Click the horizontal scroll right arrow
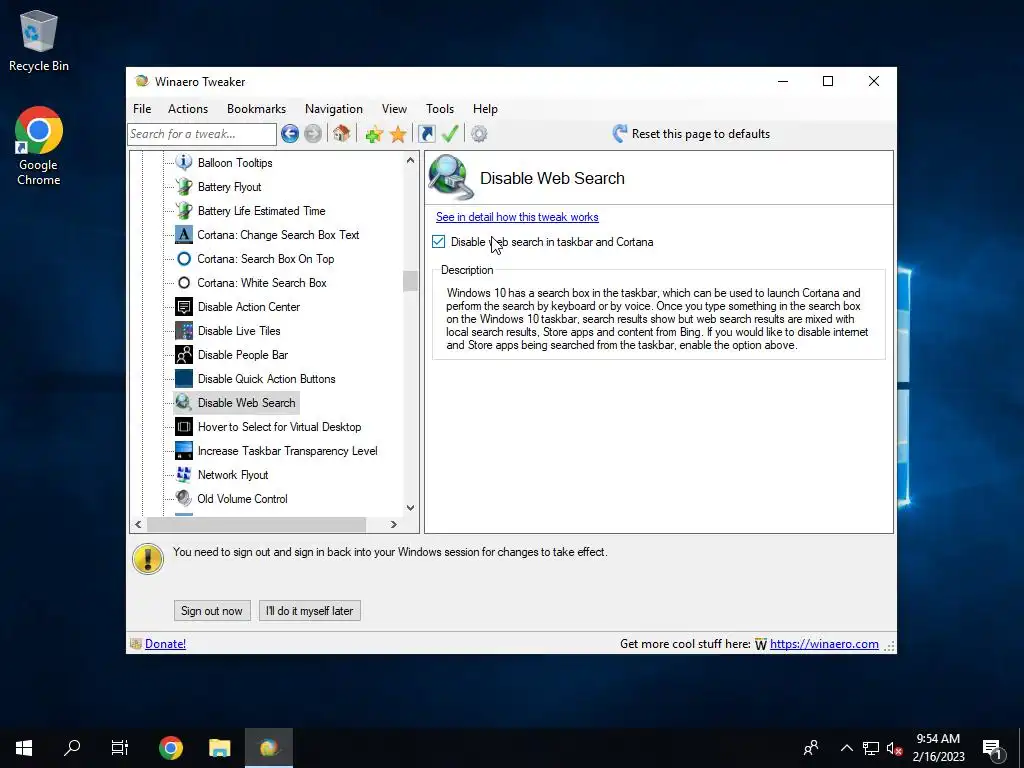 pyautogui.click(x=394, y=524)
